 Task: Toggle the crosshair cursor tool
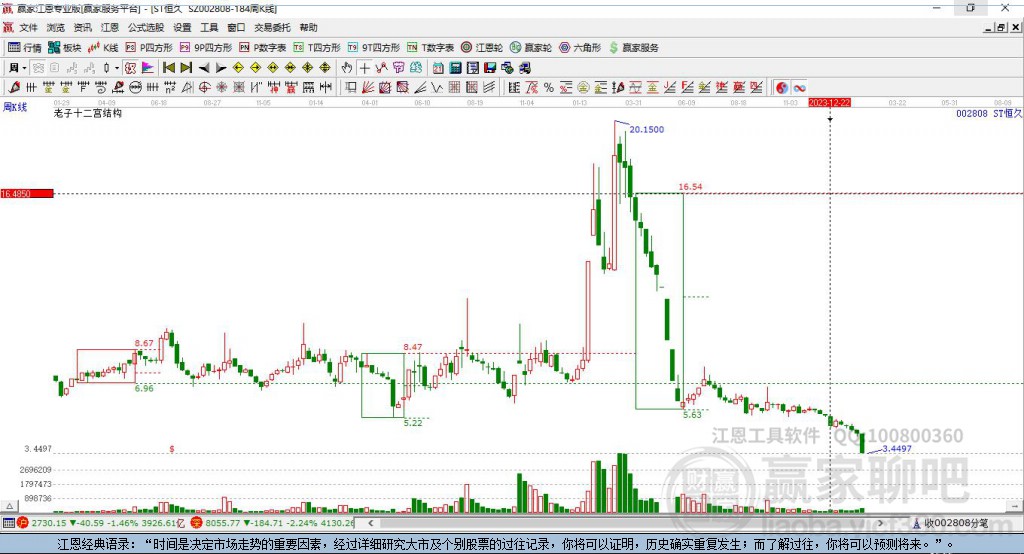[x=364, y=68]
